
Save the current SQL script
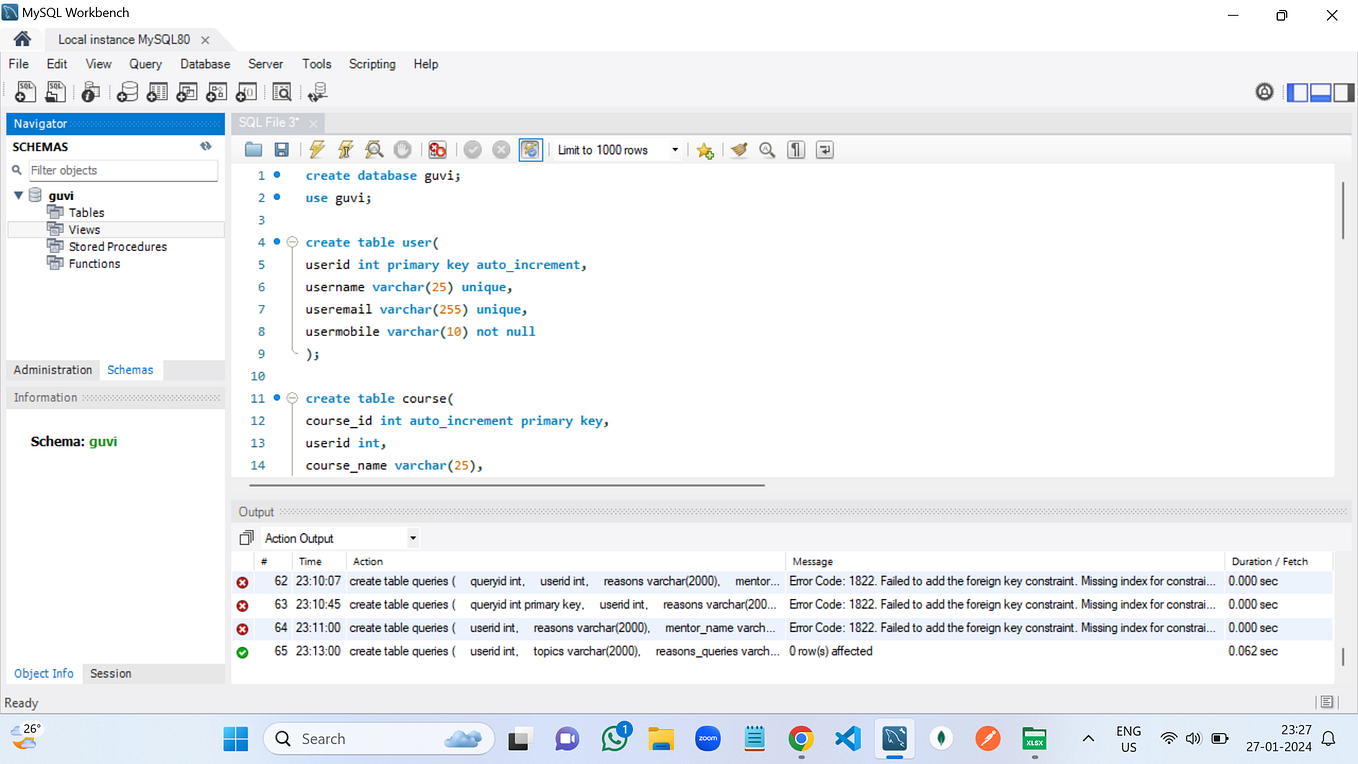pos(281,149)
